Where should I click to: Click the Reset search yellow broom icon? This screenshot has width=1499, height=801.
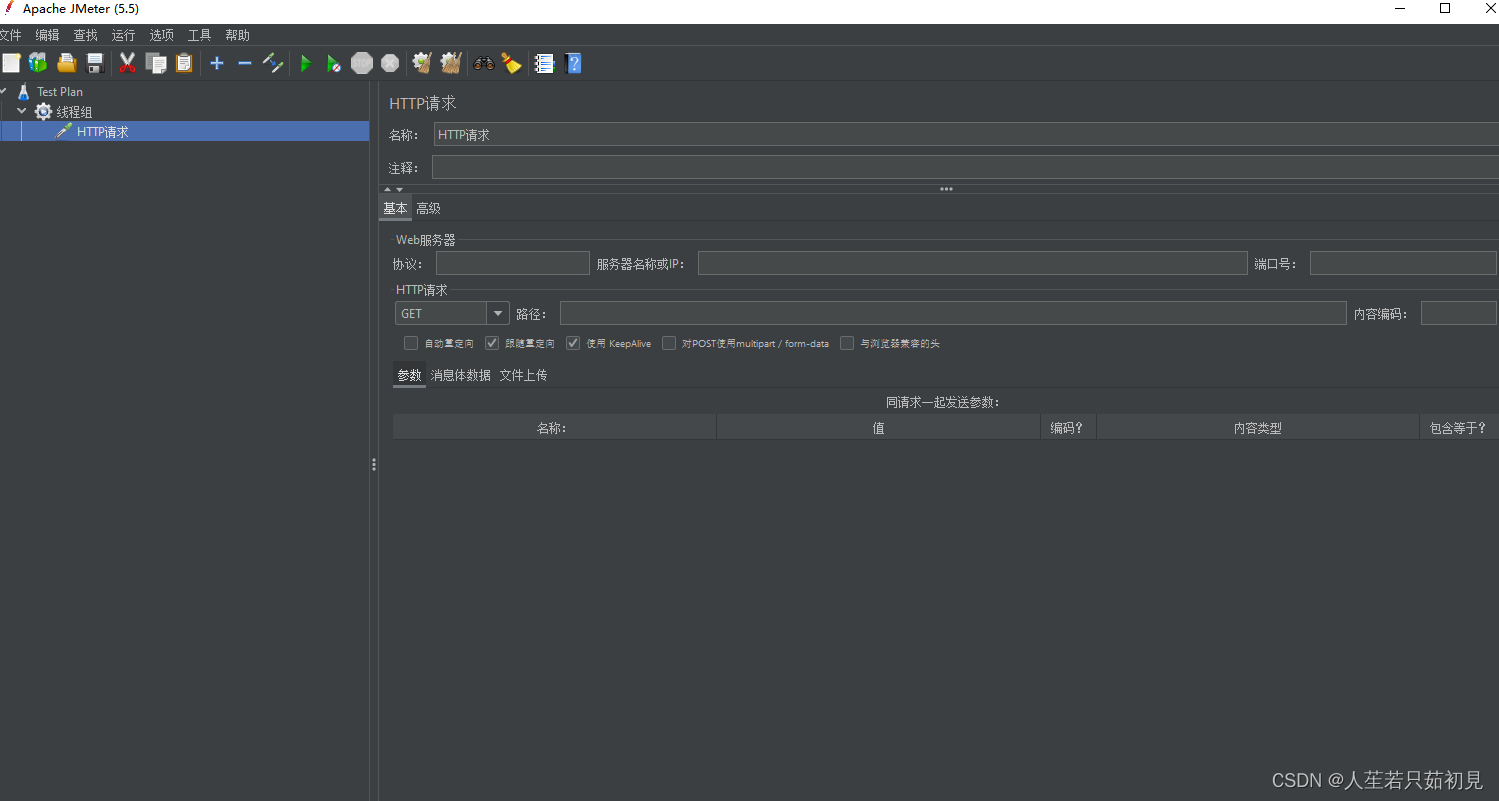click(x=512, y=63)
